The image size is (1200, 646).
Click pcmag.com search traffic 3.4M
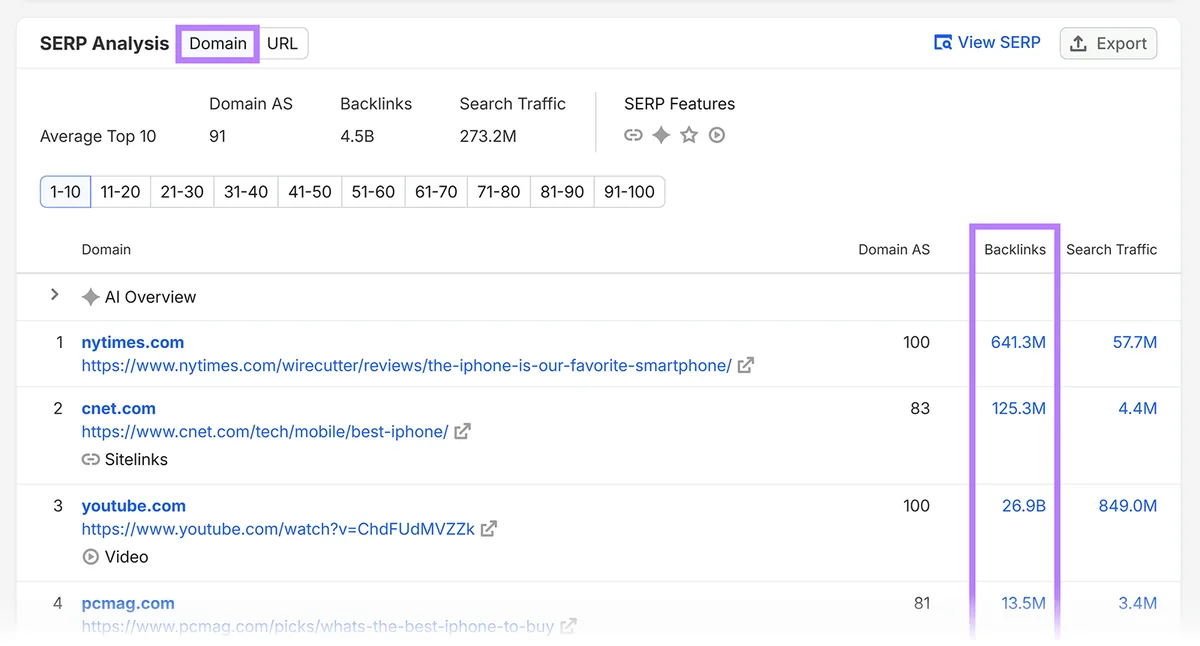point(1138,603)
